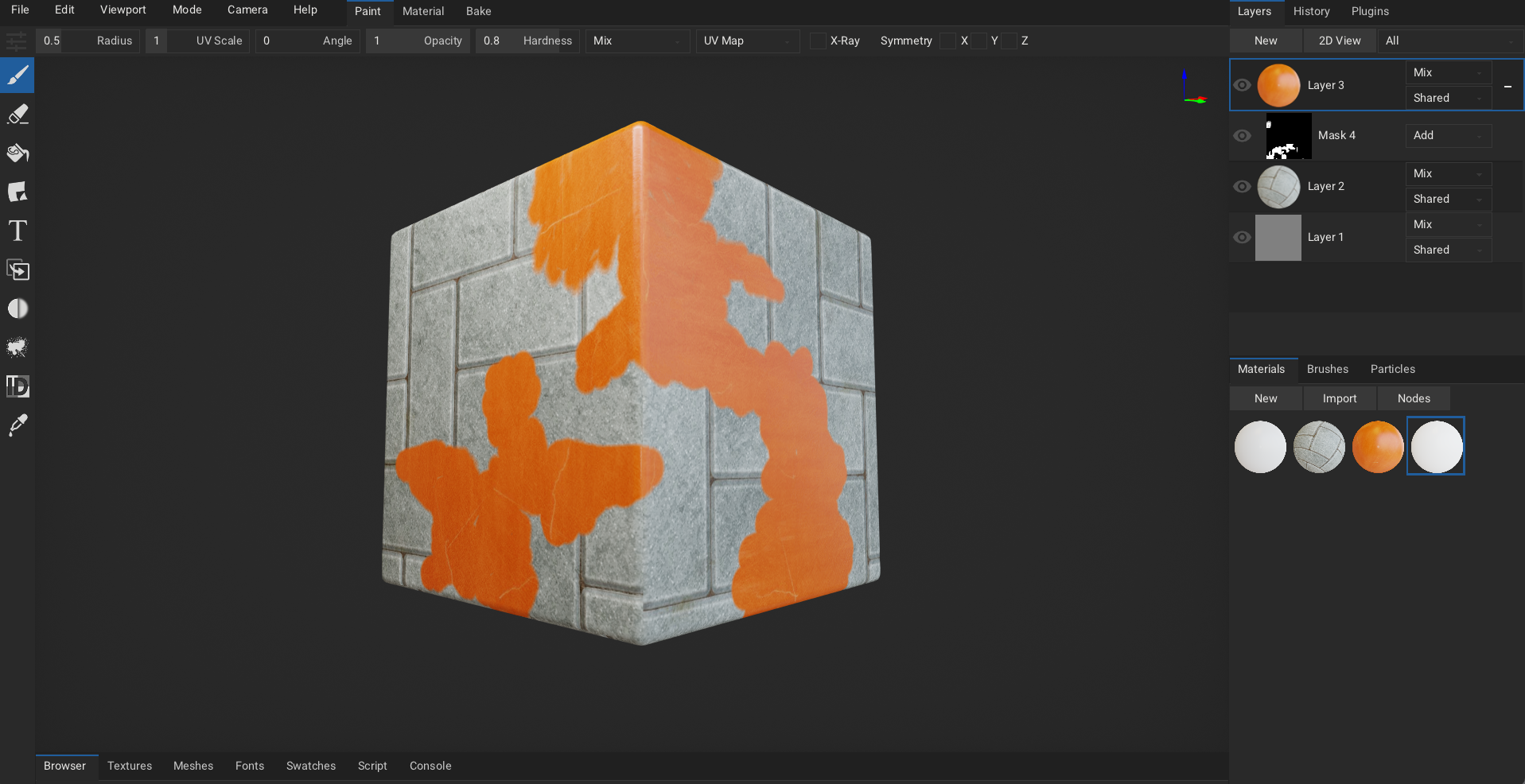Open the brush blend mode Mix dropdown
This screenshot has height=784, width=1525.
click(637, 41)
